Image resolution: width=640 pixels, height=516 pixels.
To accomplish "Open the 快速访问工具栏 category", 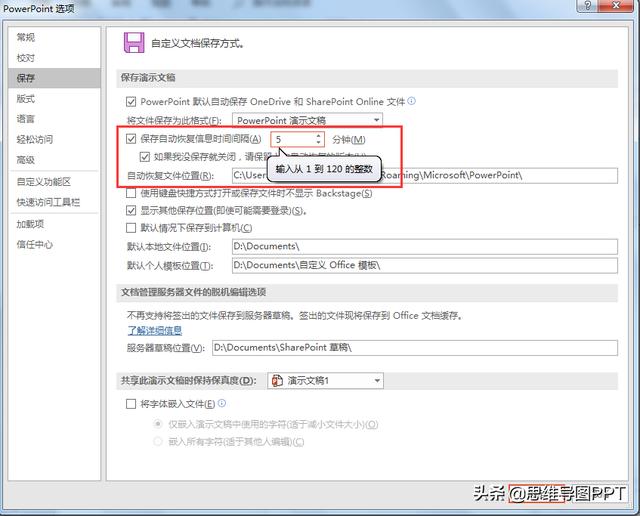I will point(48,202).
